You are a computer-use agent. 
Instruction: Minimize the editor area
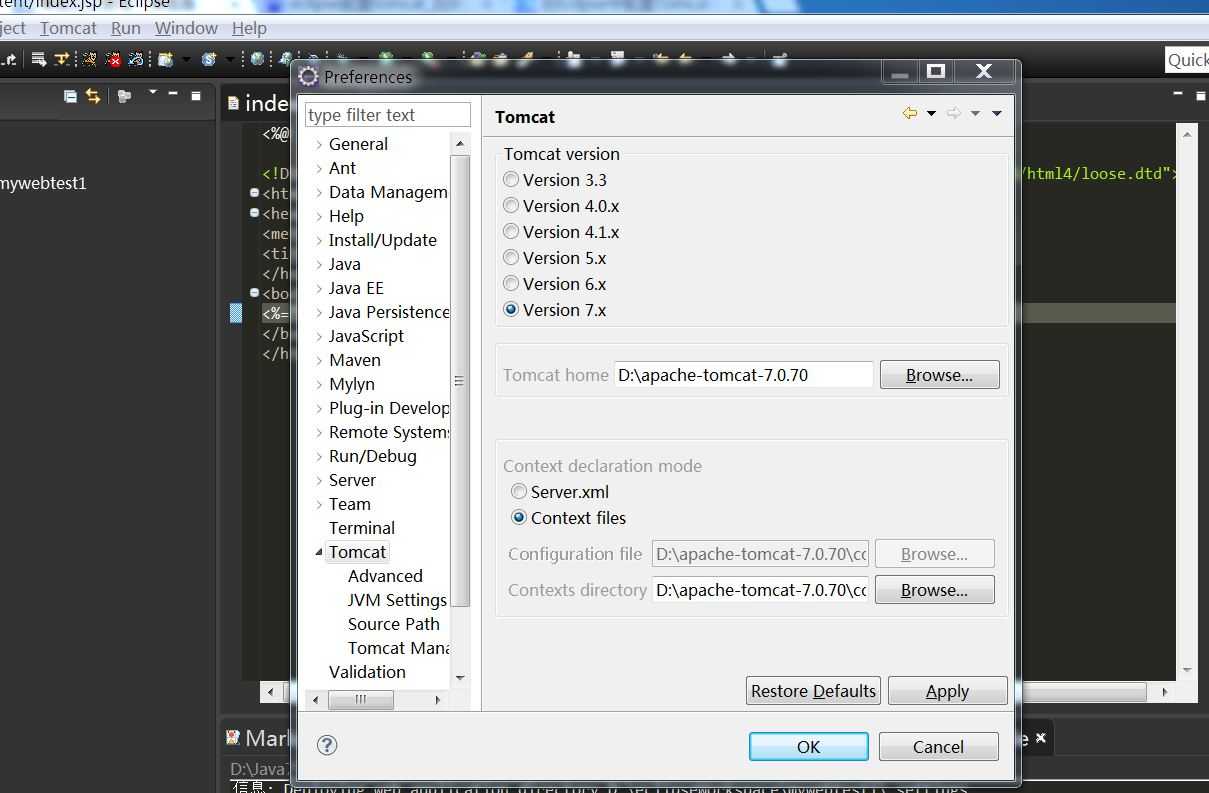pos(1176,94)
